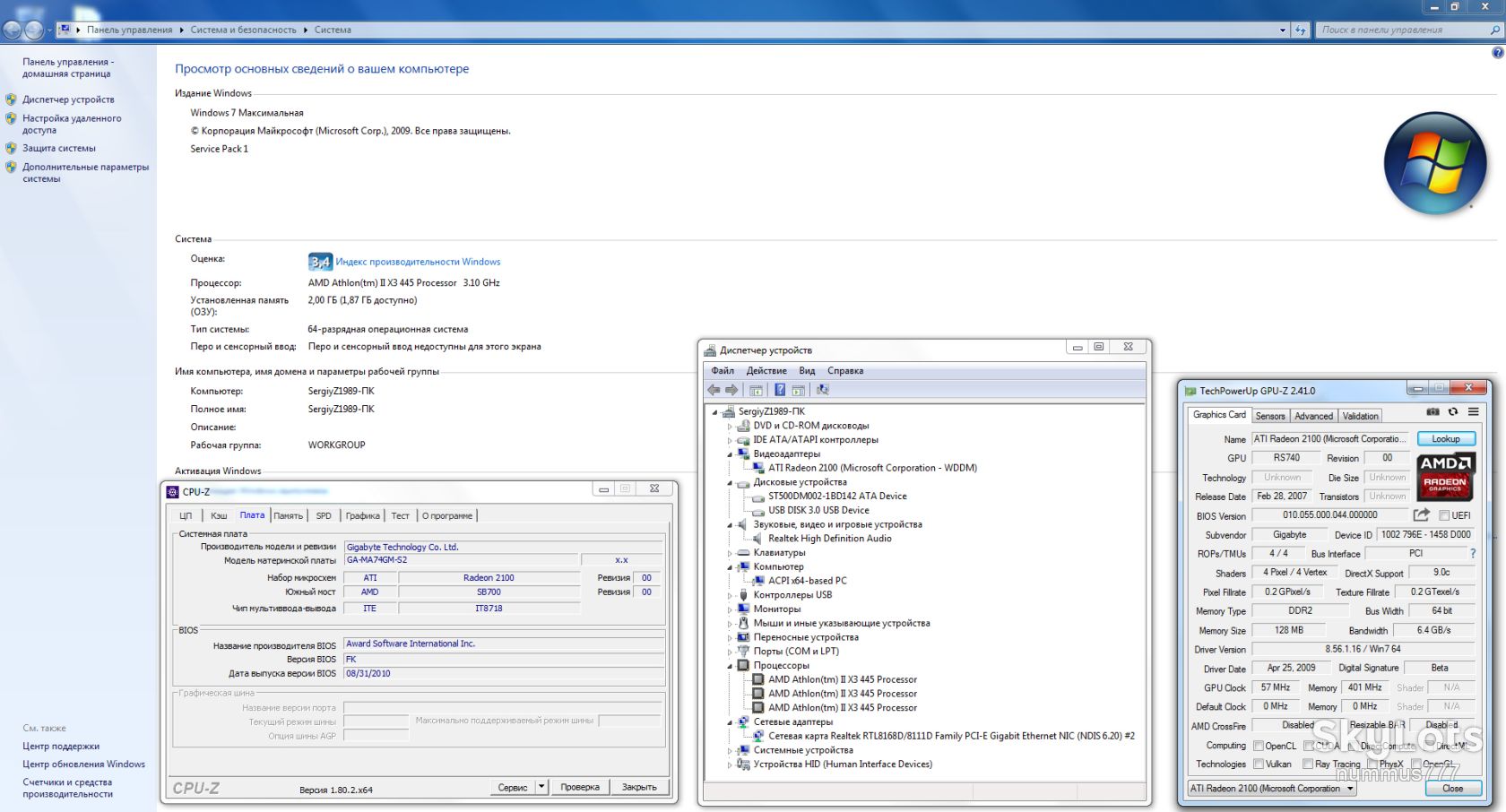Click the refresh icon in GPU-Z
1506x812 pixels.
pos(1453,412)
